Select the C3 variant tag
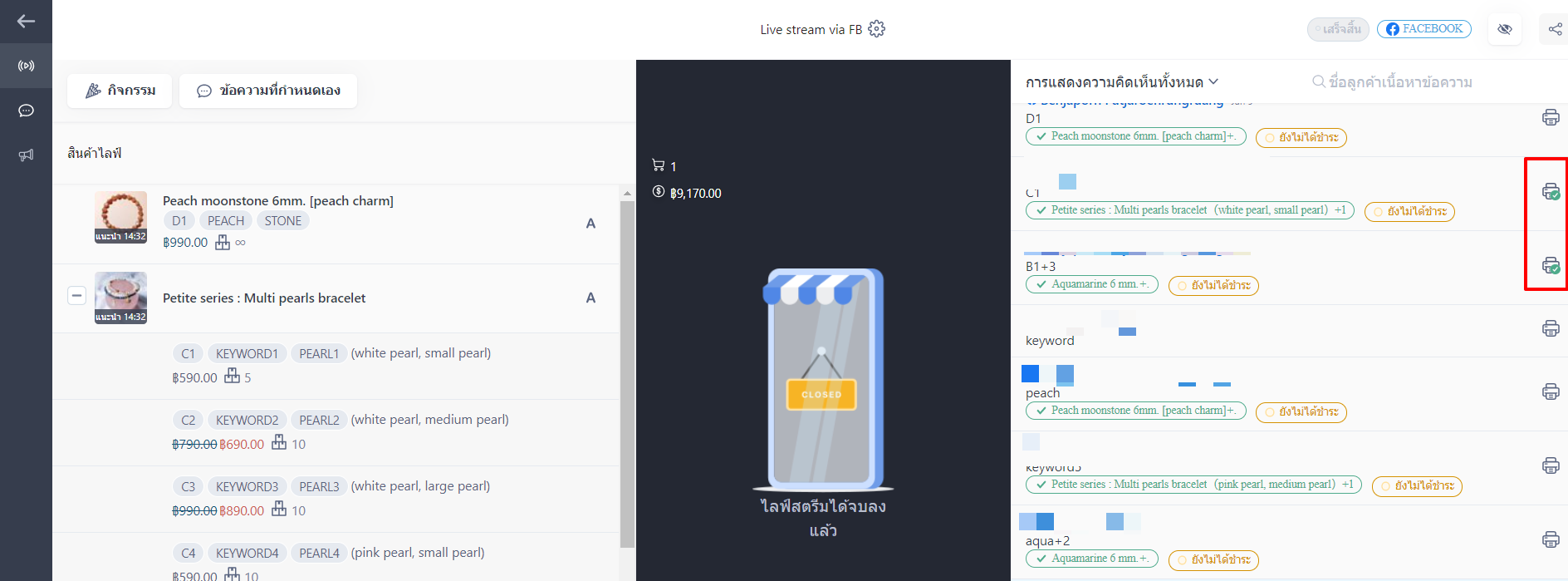Viewport: 1568px width, 581px height. pyautogui.click(x=189, y=487)
